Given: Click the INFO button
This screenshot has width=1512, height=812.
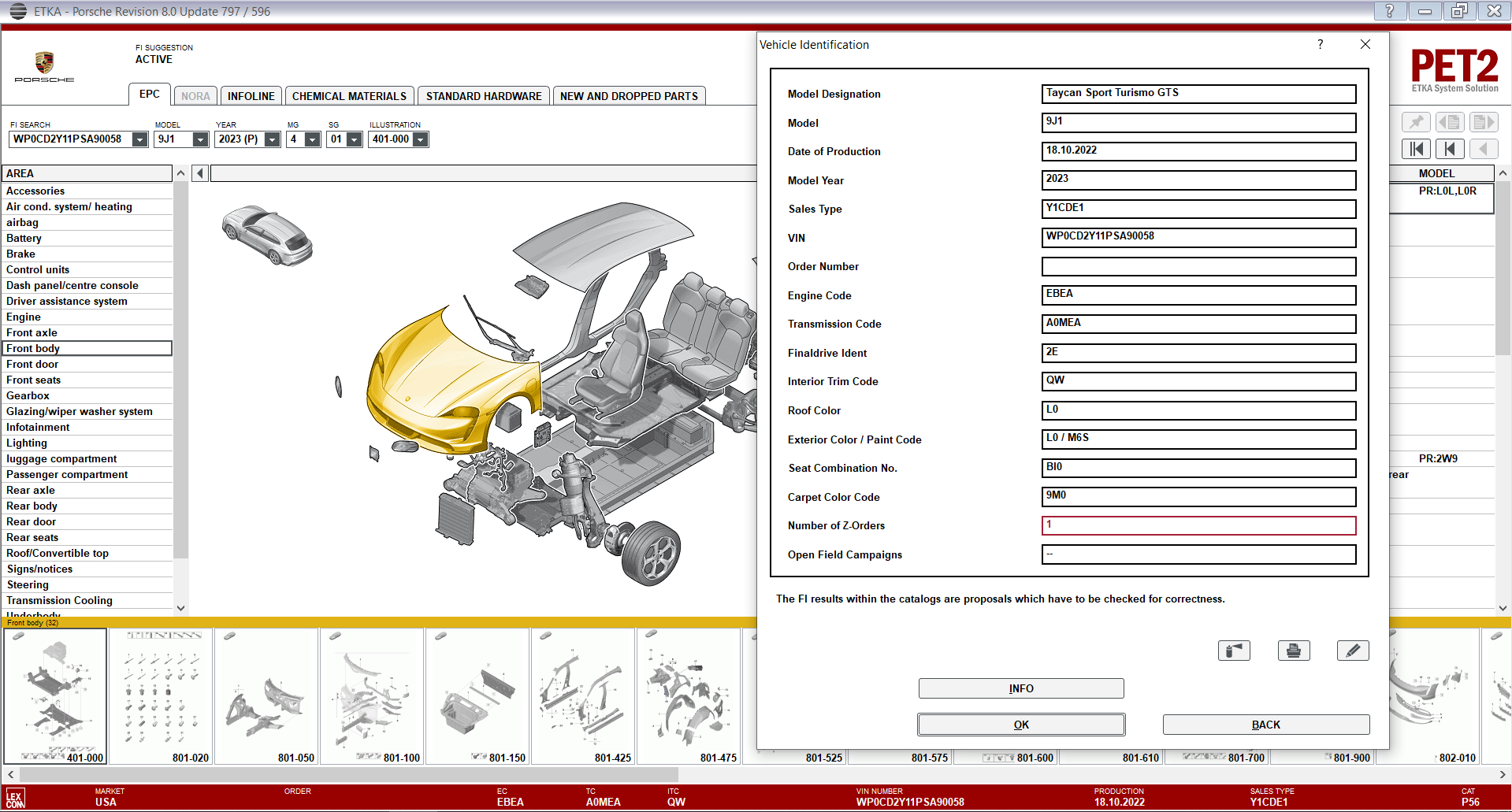Looking at the screenshot, I should pyautogui.click(x=1021, y=688).
